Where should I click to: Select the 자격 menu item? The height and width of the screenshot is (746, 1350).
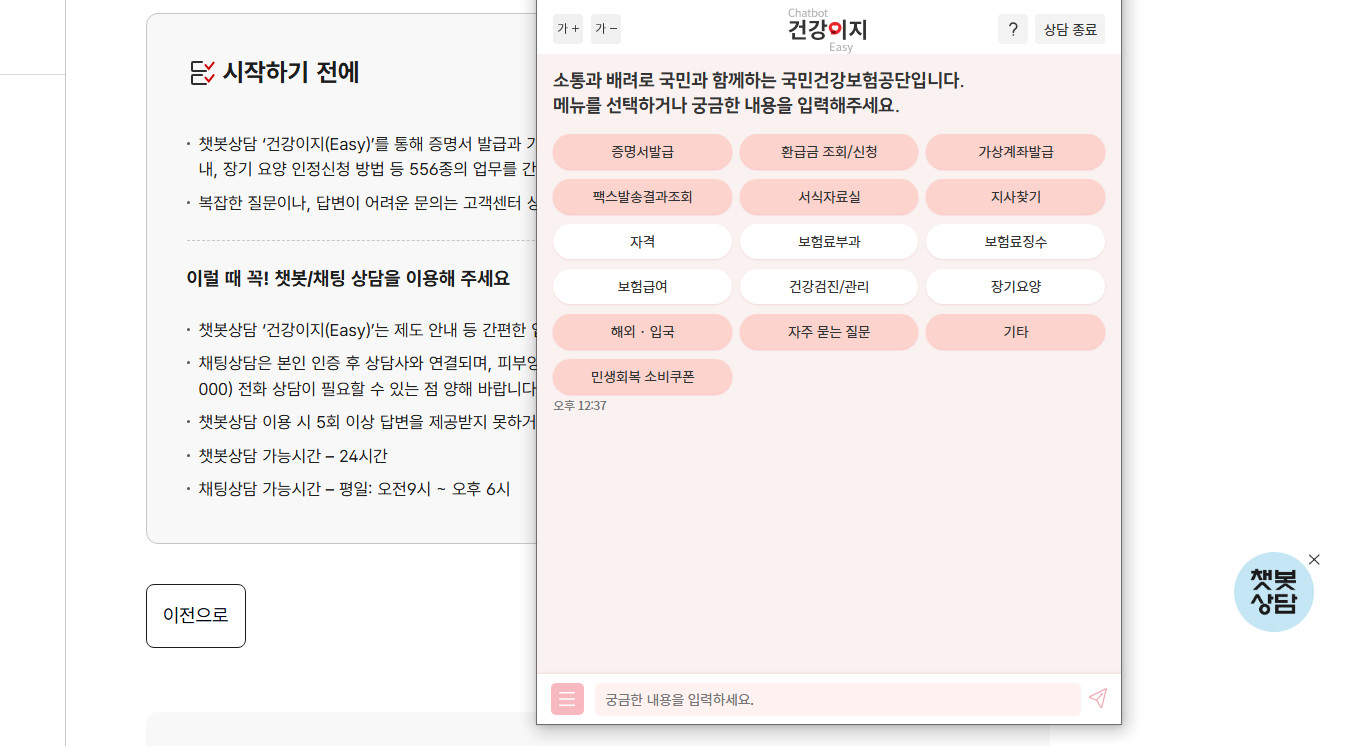point(642,241)
